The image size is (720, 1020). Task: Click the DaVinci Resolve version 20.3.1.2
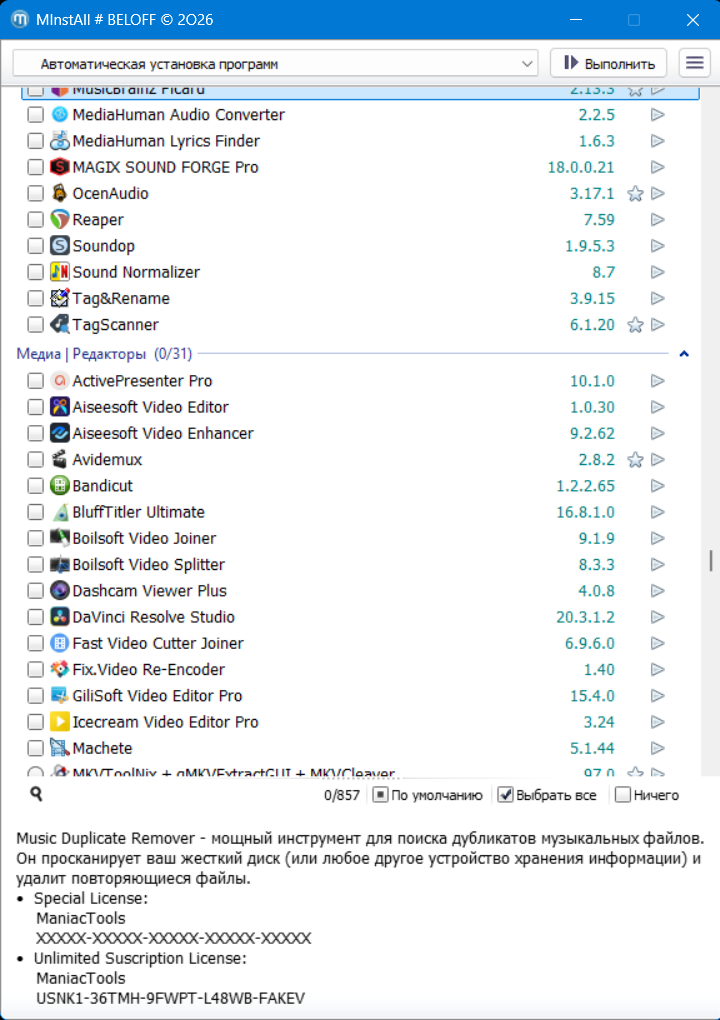point(585,617)
